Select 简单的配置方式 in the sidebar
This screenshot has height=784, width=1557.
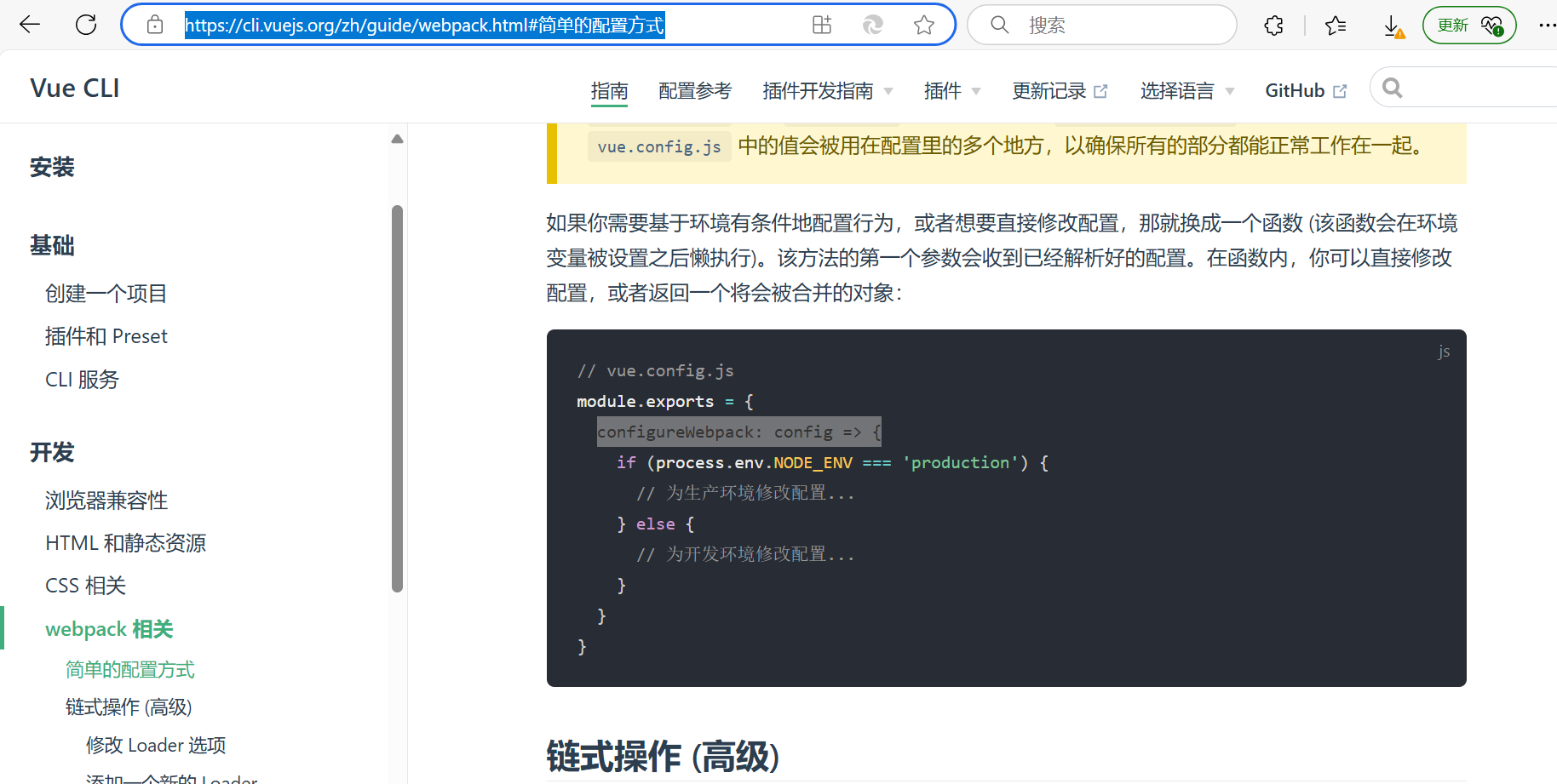click(130, 669)
